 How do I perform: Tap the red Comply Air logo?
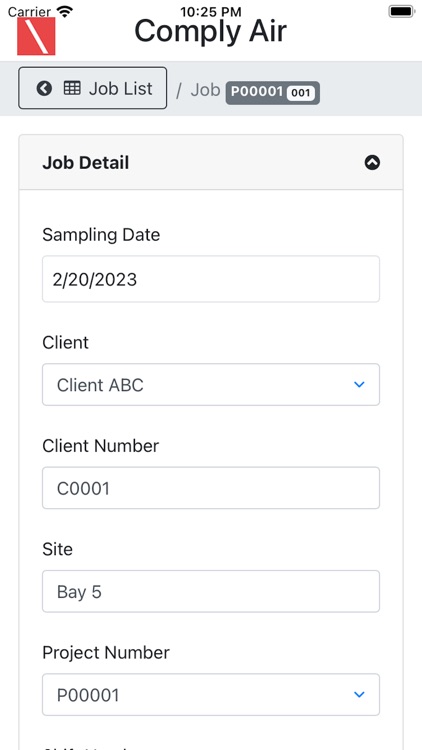point(36,36)
